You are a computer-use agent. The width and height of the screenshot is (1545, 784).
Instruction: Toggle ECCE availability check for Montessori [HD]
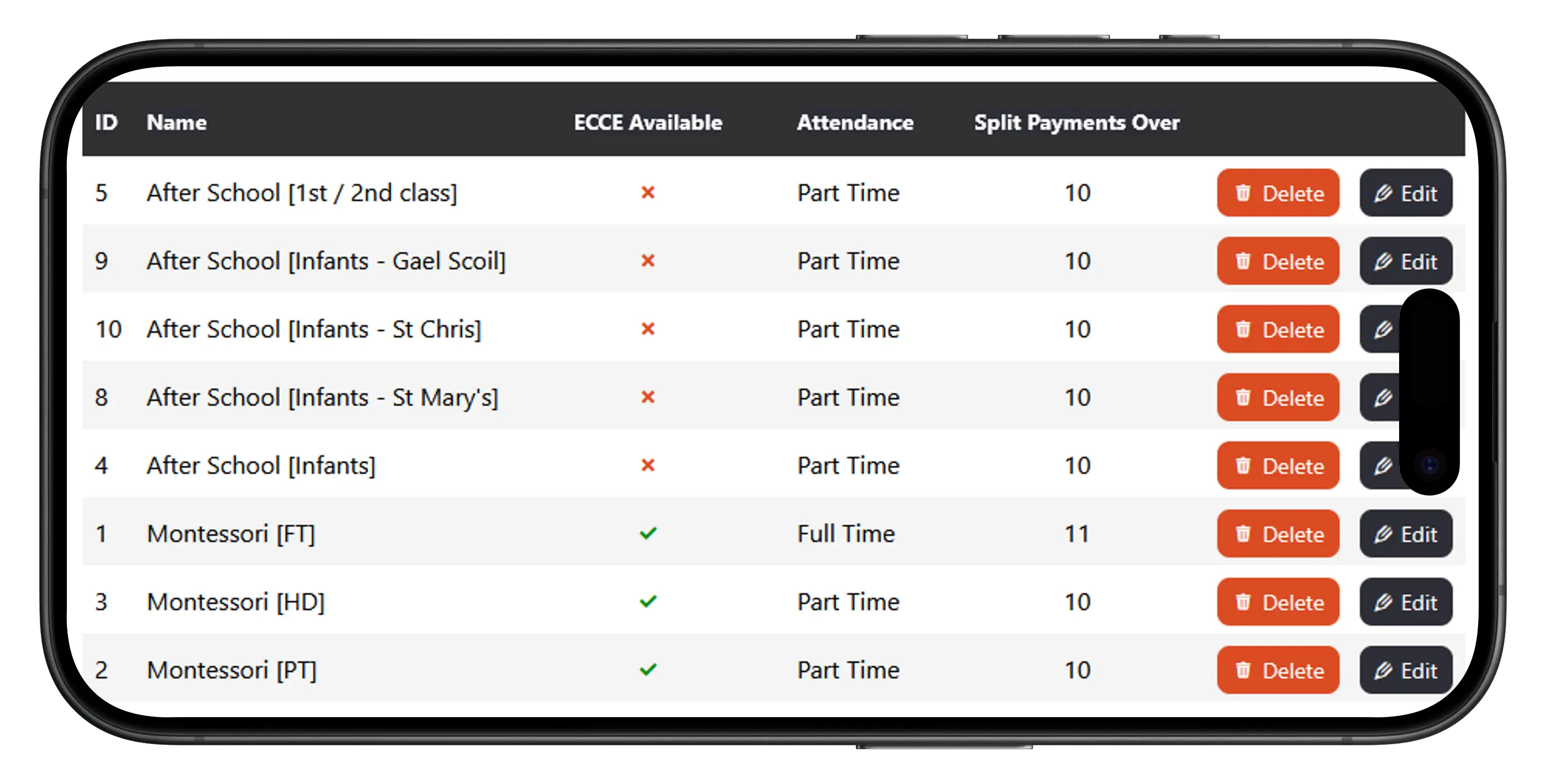point(648,601)
